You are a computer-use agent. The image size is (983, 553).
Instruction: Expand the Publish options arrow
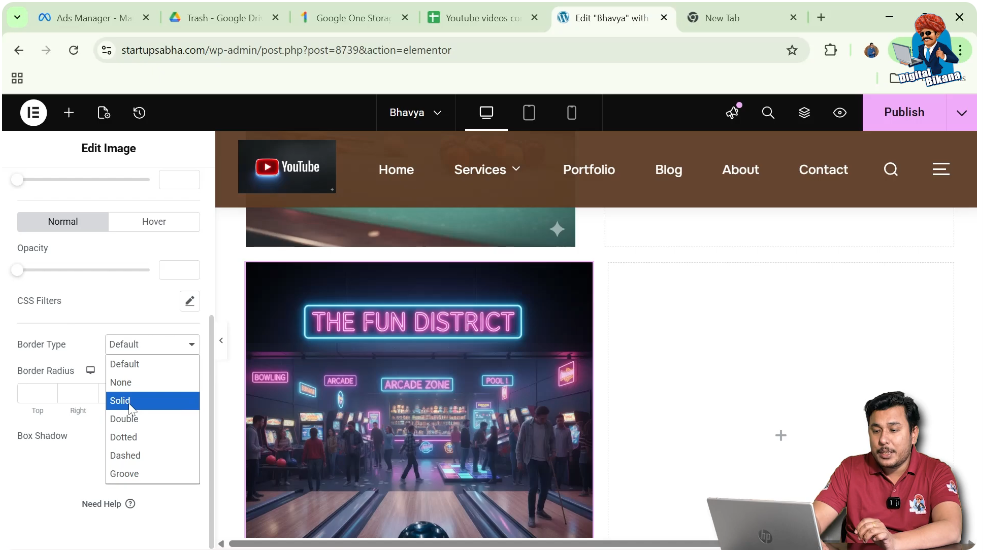962,113
